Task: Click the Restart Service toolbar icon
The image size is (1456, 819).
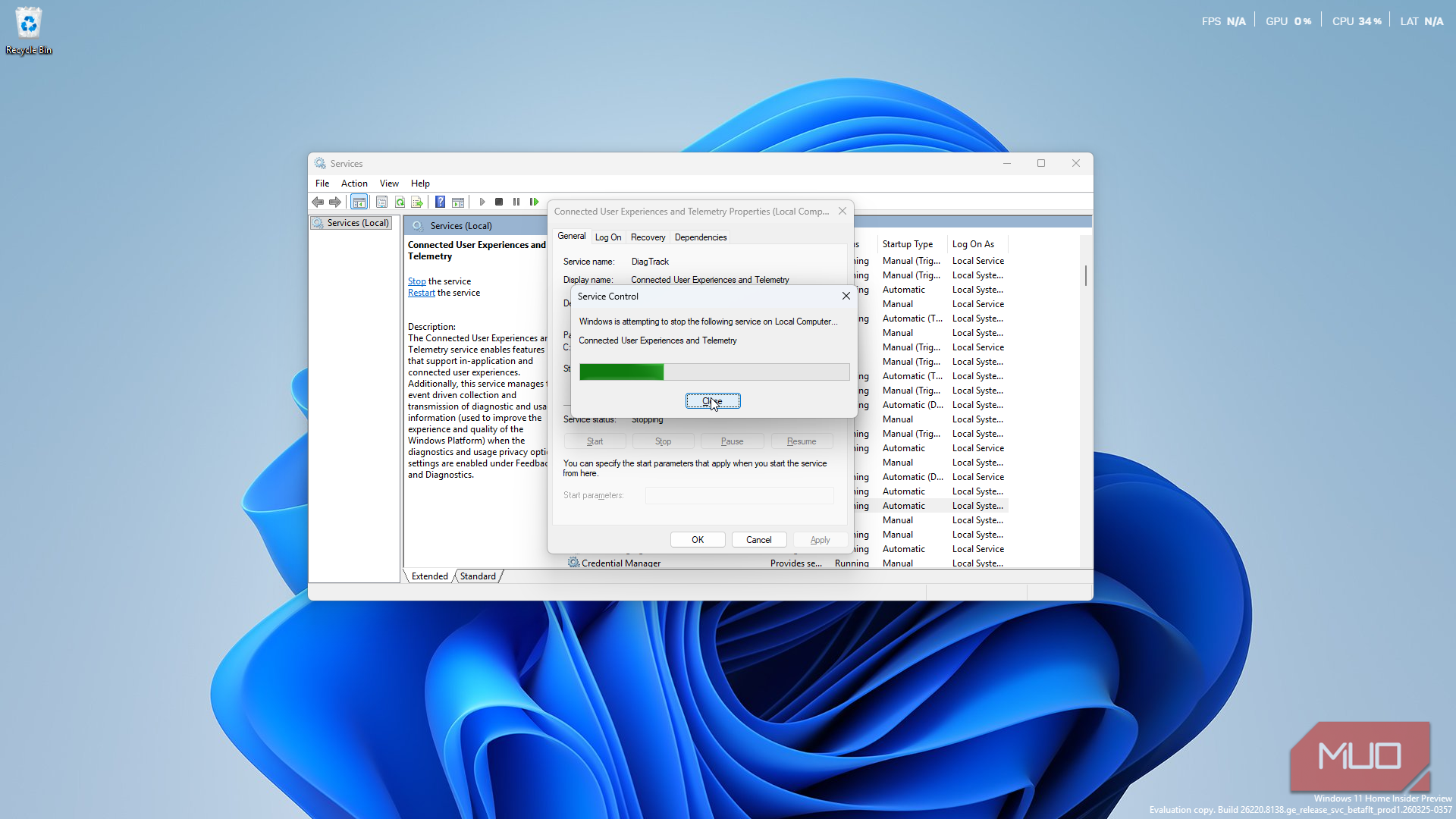Action: [x=534, y=202]
